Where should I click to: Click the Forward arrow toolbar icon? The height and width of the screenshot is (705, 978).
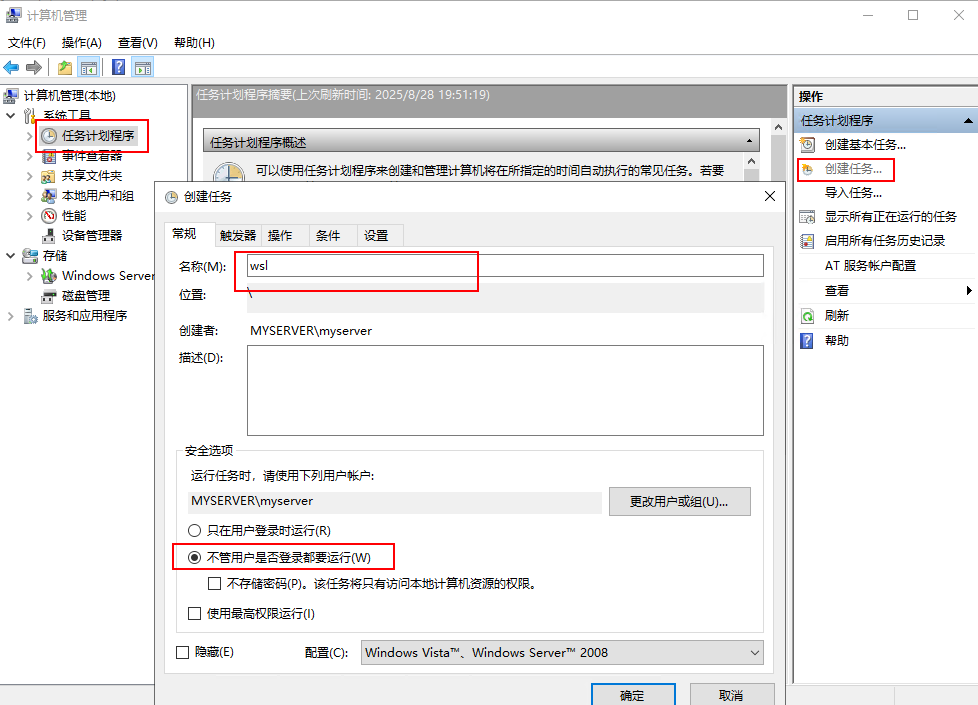(34, 67)
